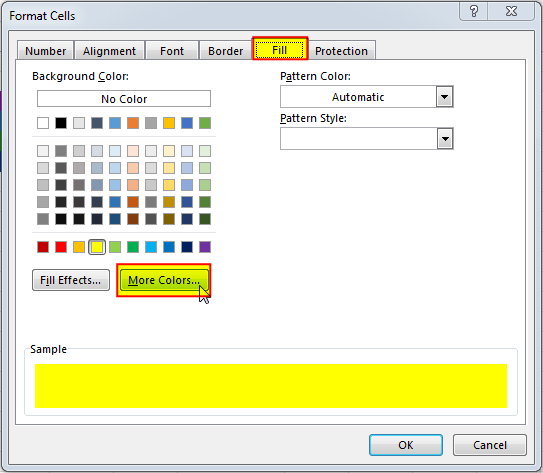Click the Pattern Color Automatic field
The height and width of the screenshot is (473, 543).
358,97
